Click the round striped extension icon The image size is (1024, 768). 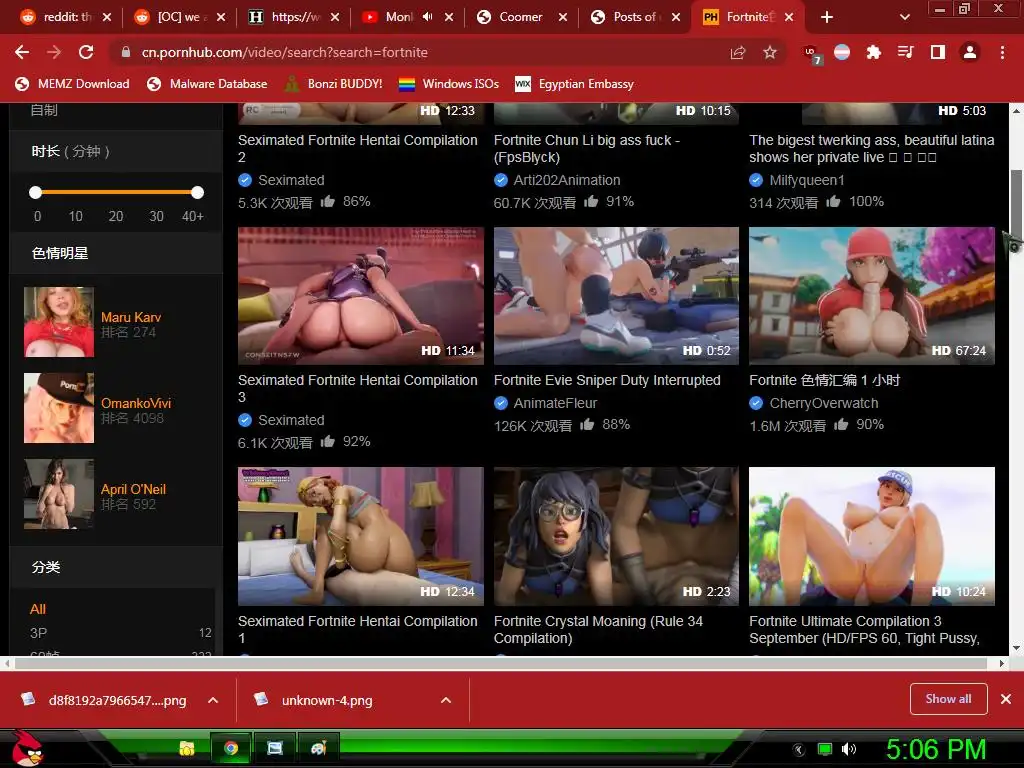[x=842, y=52]
